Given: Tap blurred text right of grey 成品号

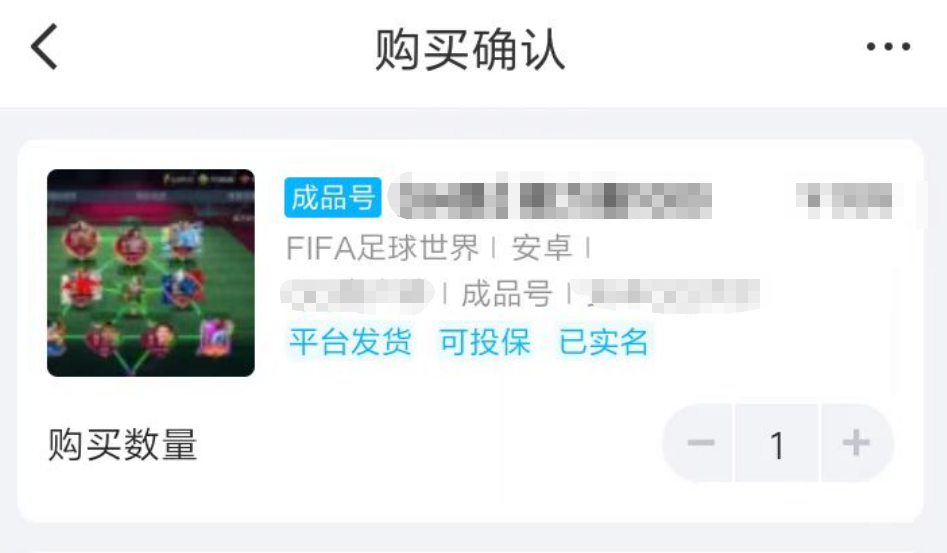Looking at the screenshot, I should (669, 295).
